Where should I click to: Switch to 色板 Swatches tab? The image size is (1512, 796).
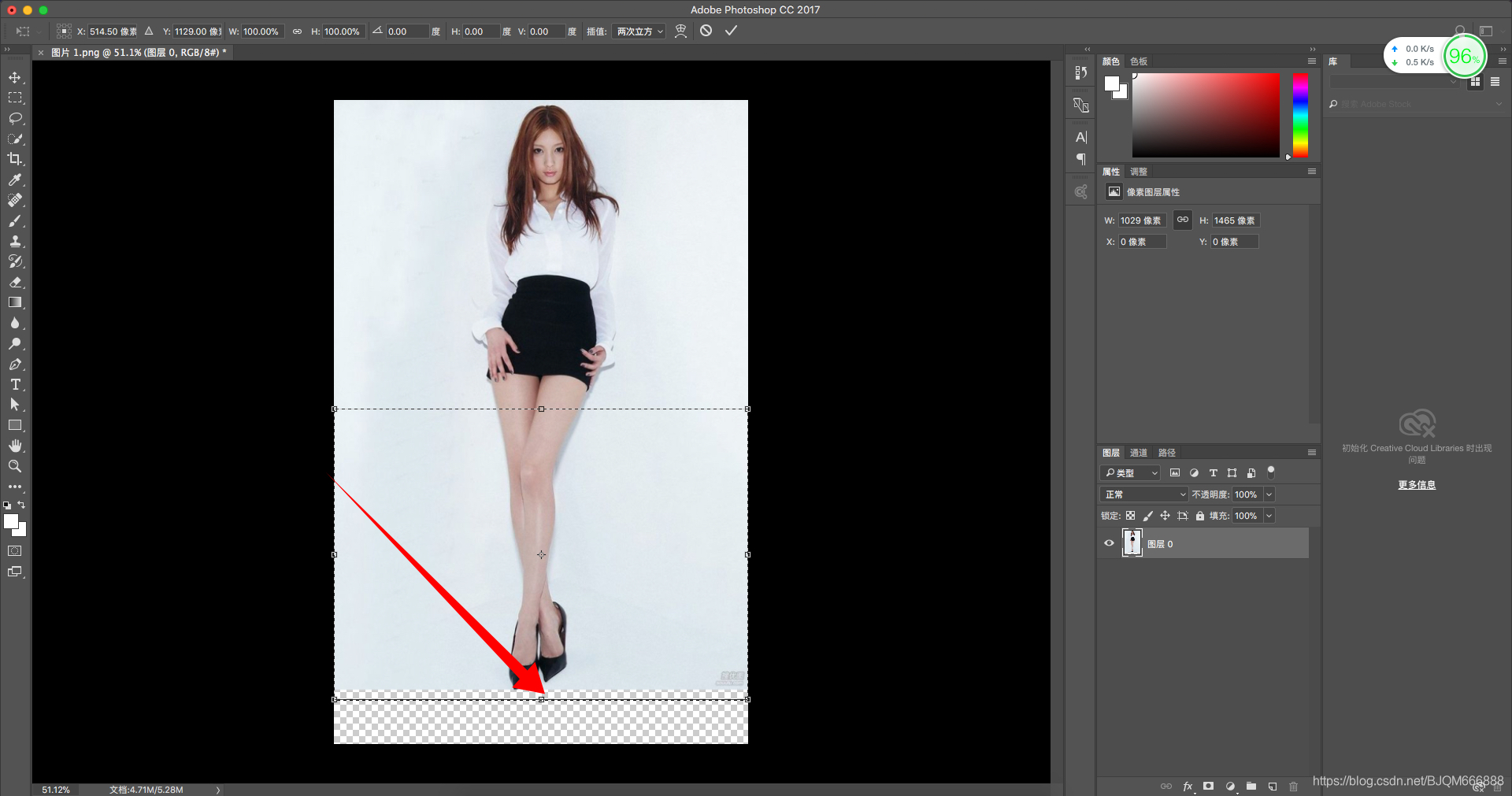click(x=1139, y=61)
